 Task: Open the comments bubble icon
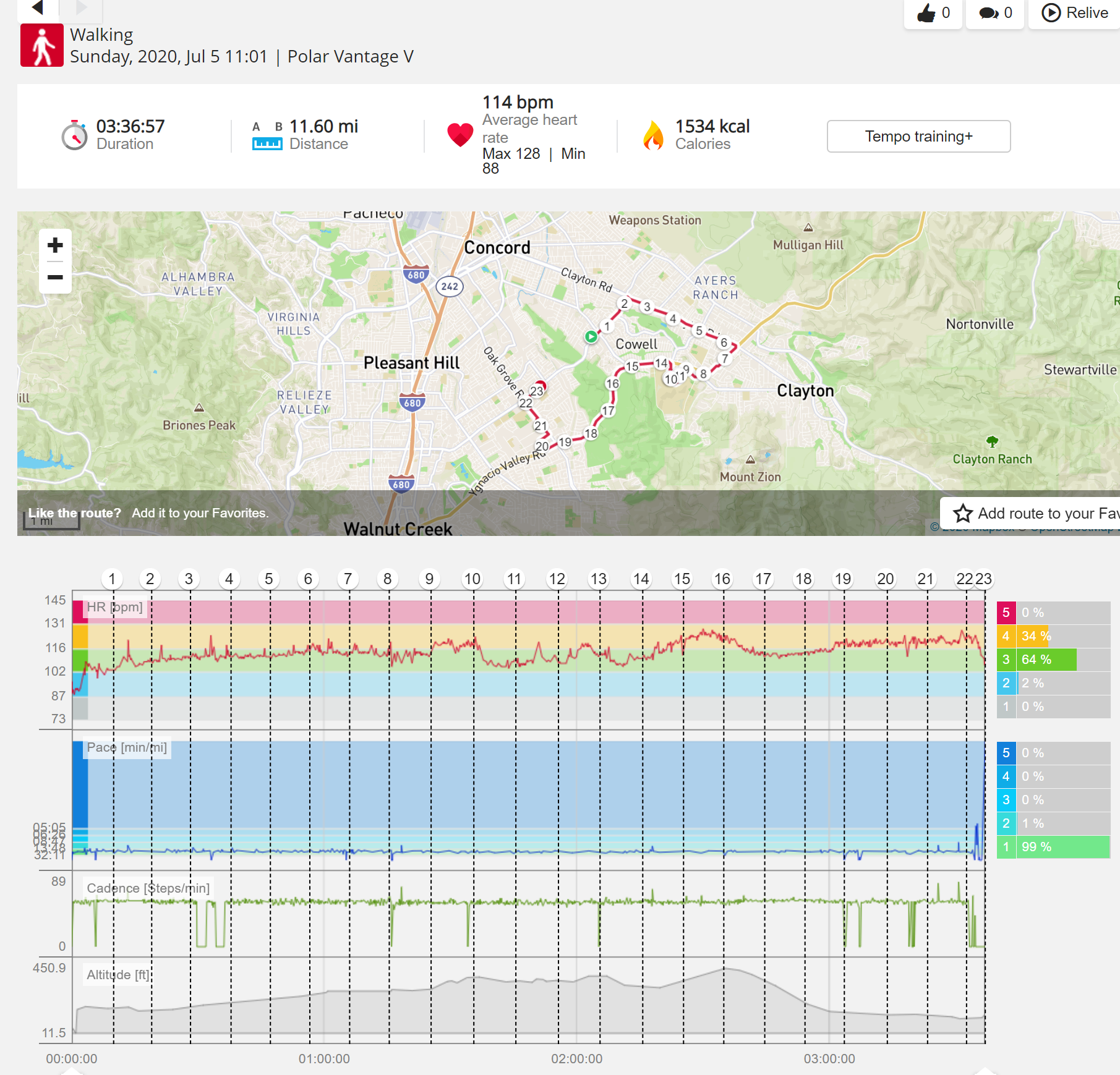coord(988,13)
